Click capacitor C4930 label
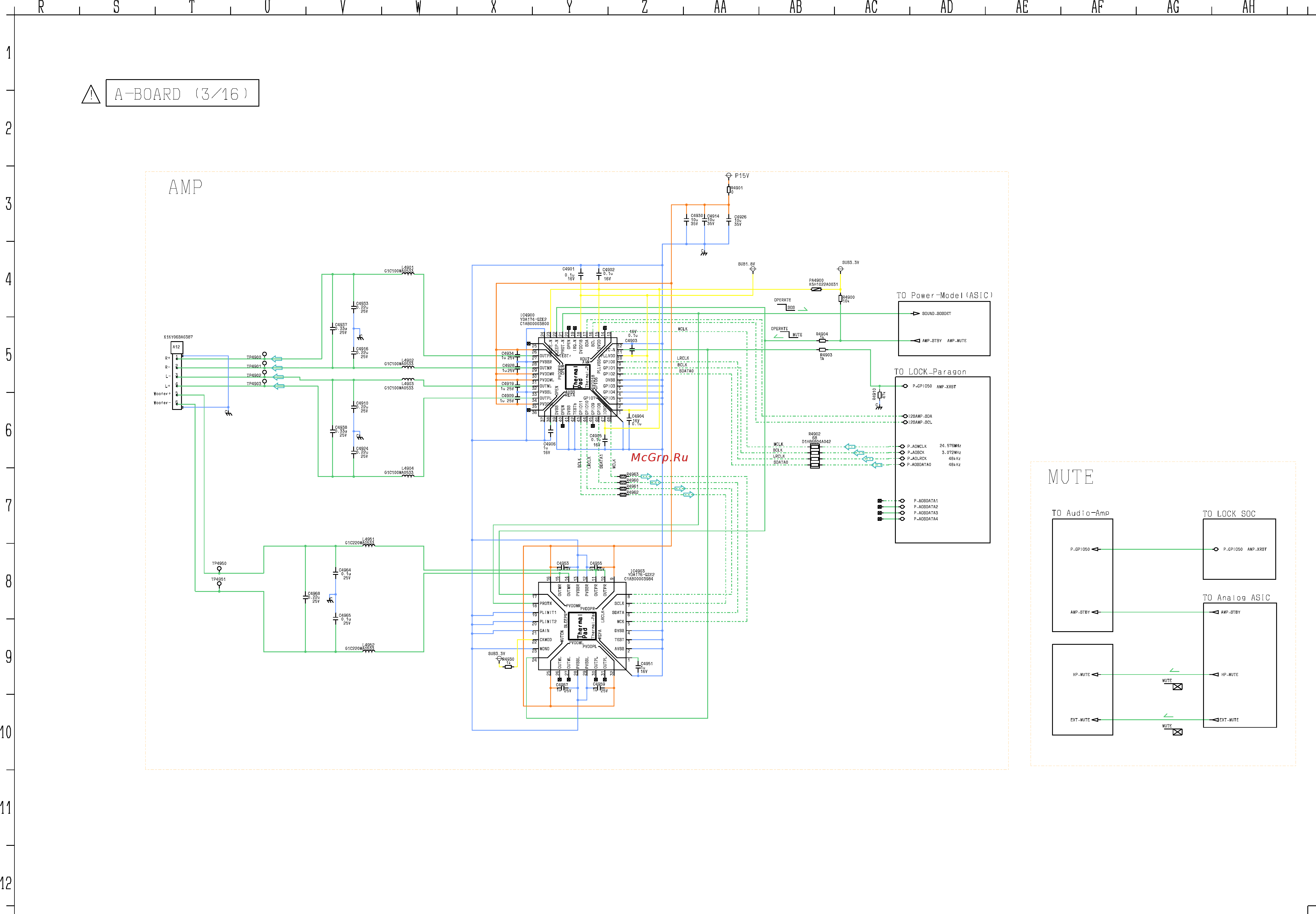The height and width of the screenshot is (914, 1316). click(697, 216)
